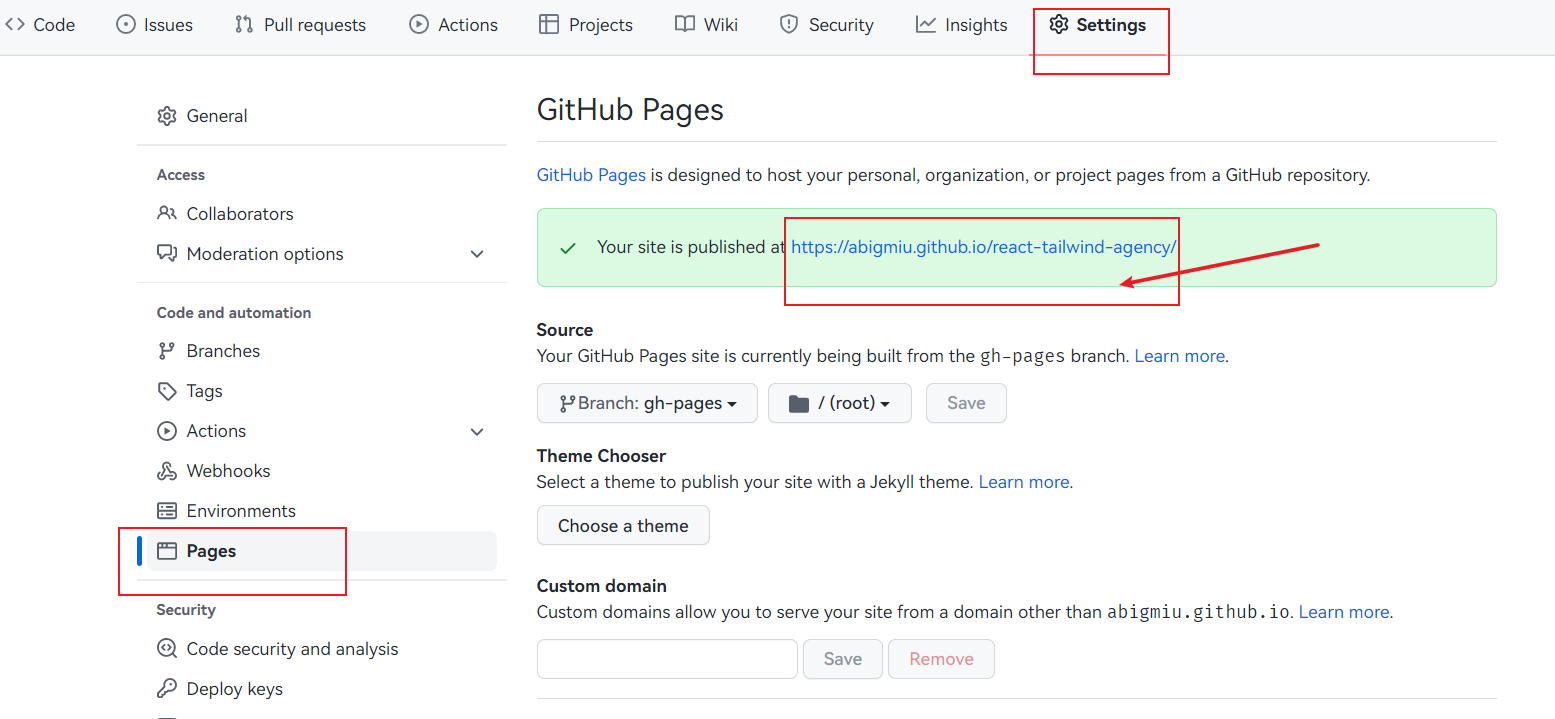Open the published abigmiu.github.io site link

983,247
